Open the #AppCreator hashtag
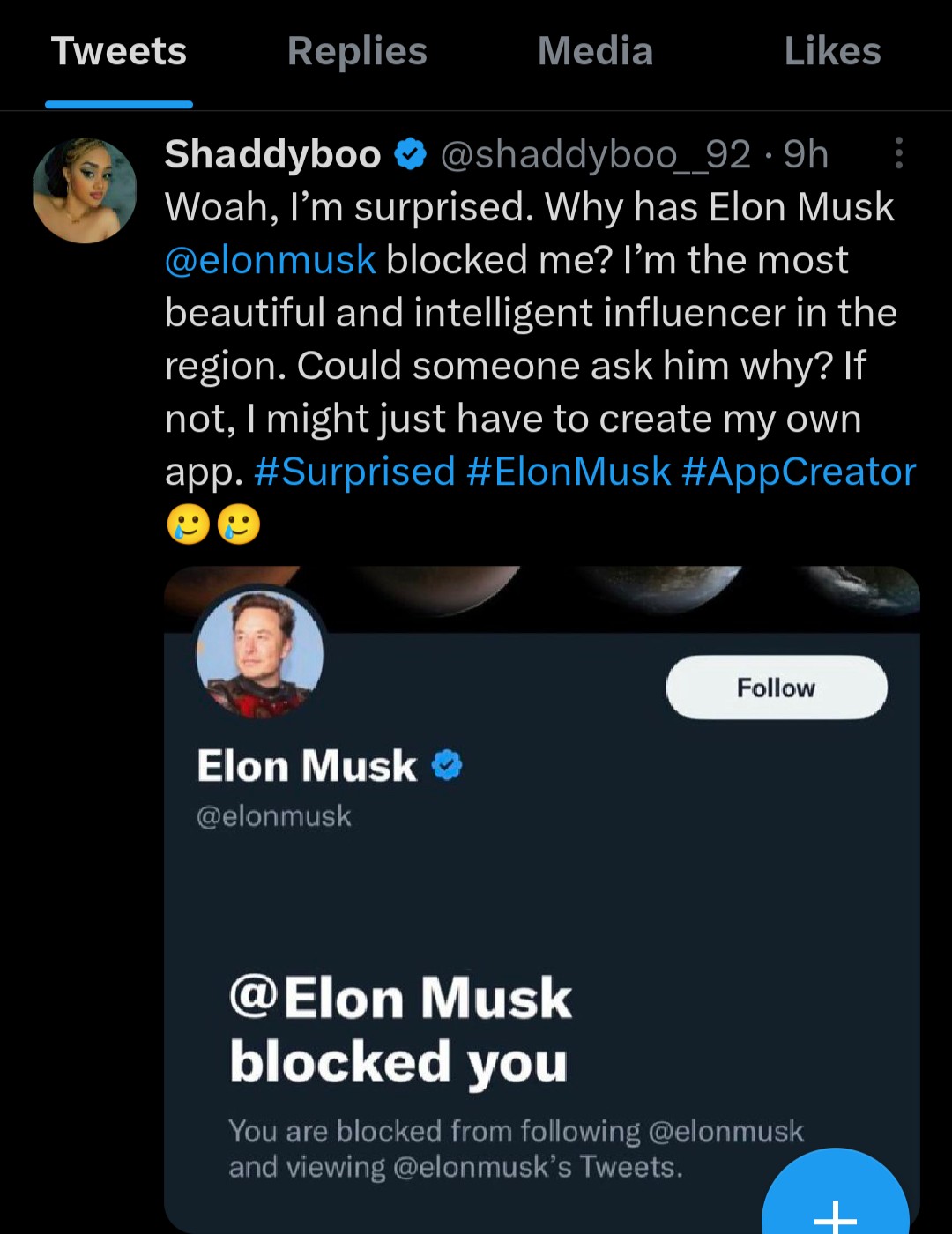 pyautogui.click(x=799, y=472)
